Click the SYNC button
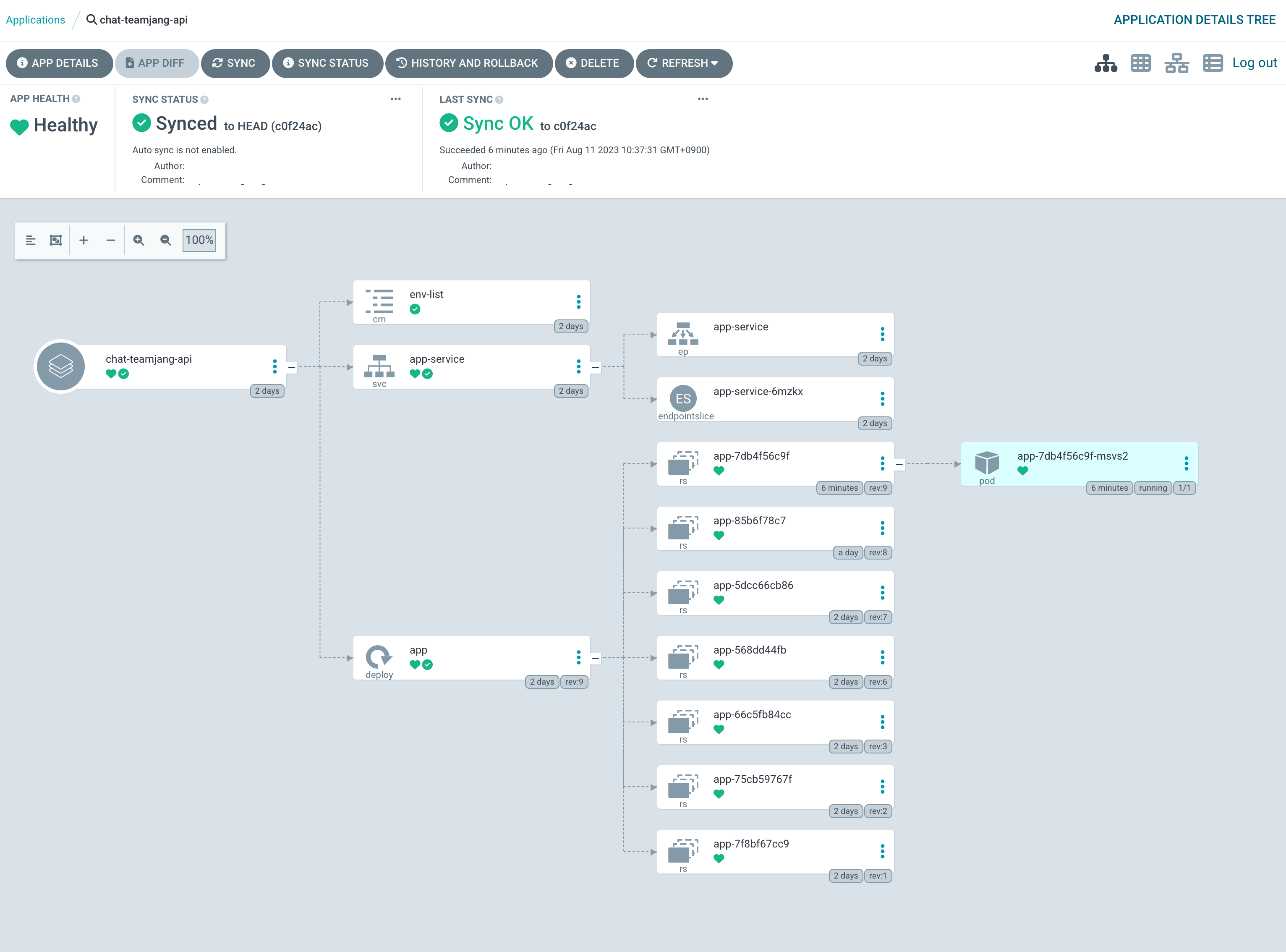Screen dimensions: 1286x952 point(235,63)
